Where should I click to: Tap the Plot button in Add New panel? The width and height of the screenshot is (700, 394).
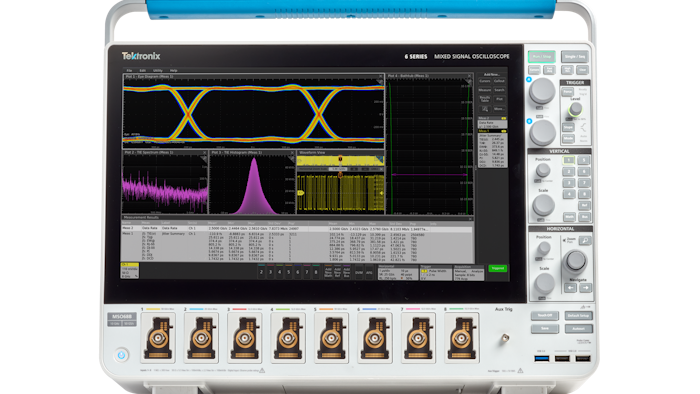click(x=499, y=99)
